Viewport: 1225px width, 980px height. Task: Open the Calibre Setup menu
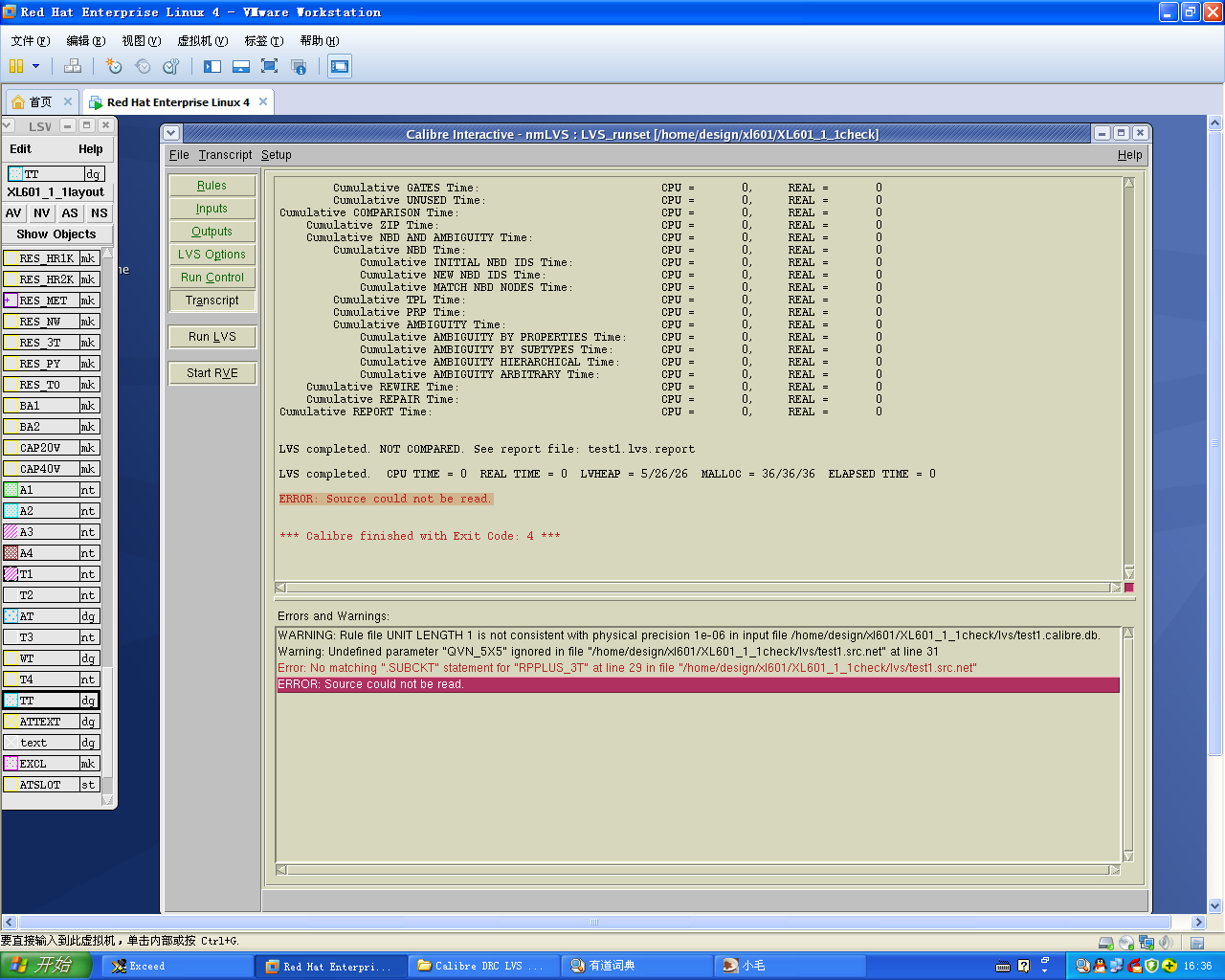277,155
